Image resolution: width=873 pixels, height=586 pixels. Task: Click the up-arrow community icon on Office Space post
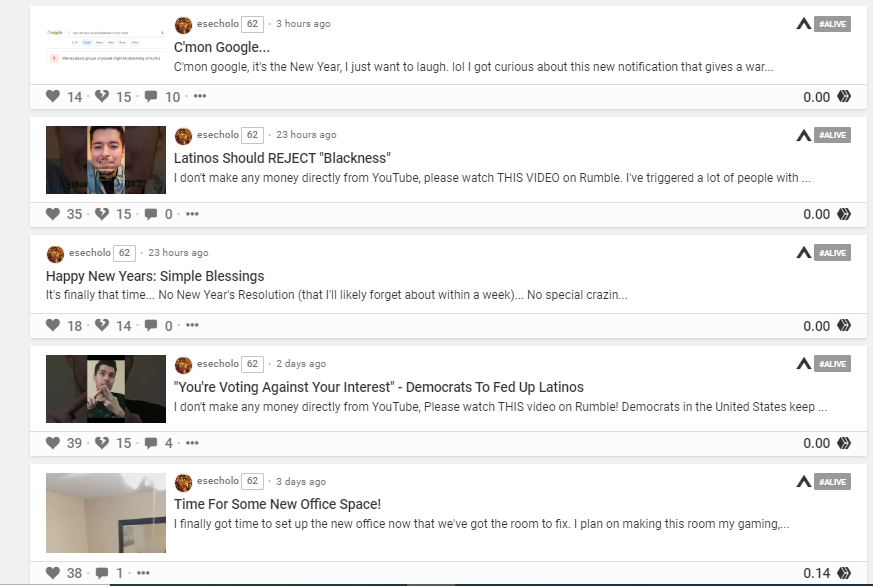(x=803, y=481)
